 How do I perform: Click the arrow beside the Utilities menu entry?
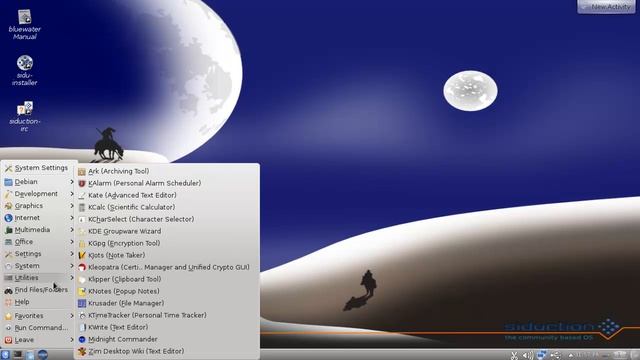72,278
